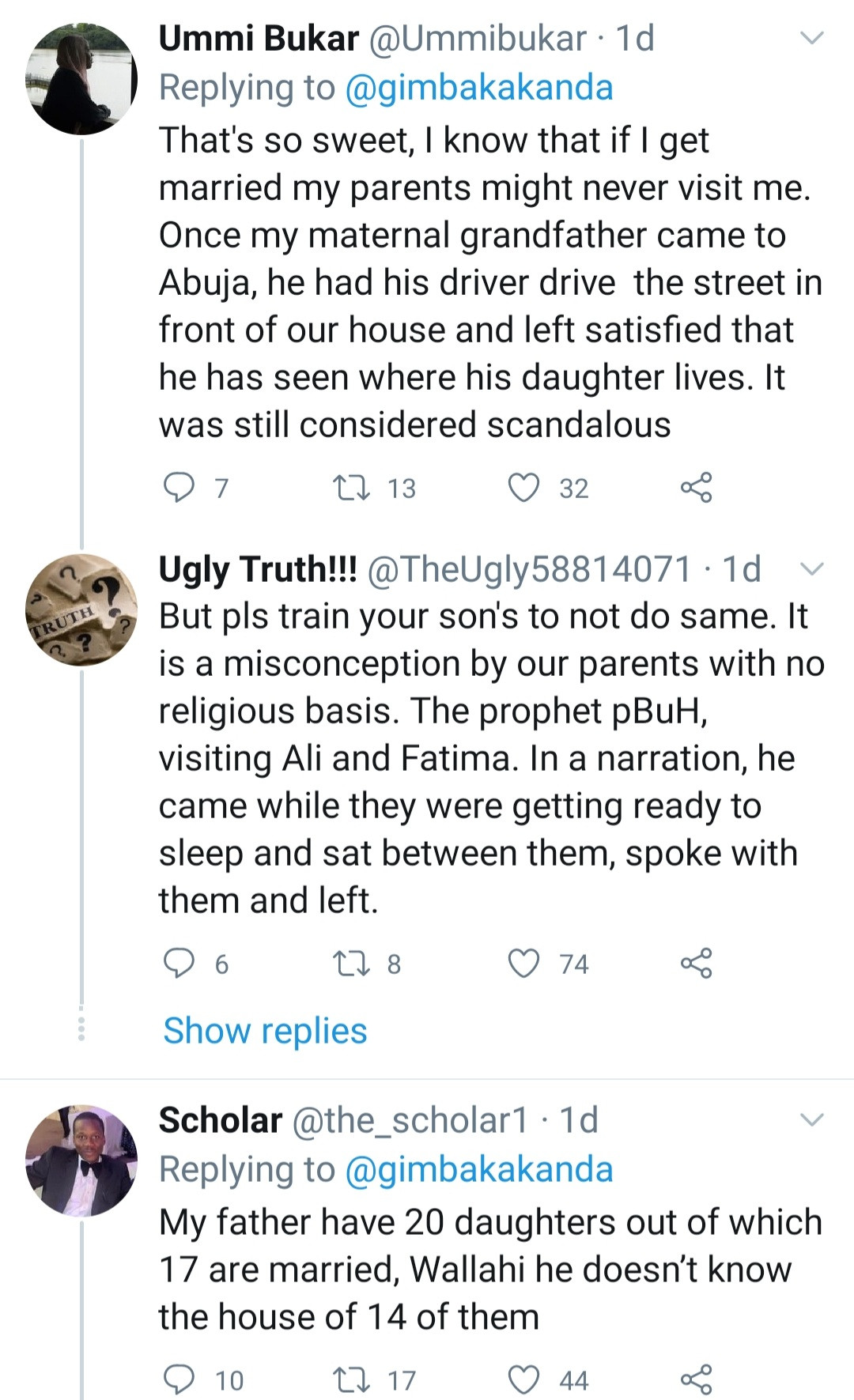The width and height of the screenshot is (854, 1400).
Task: Open @gimbakakanda mention in Ummi Bukar's reply
Action: (479, 88)
